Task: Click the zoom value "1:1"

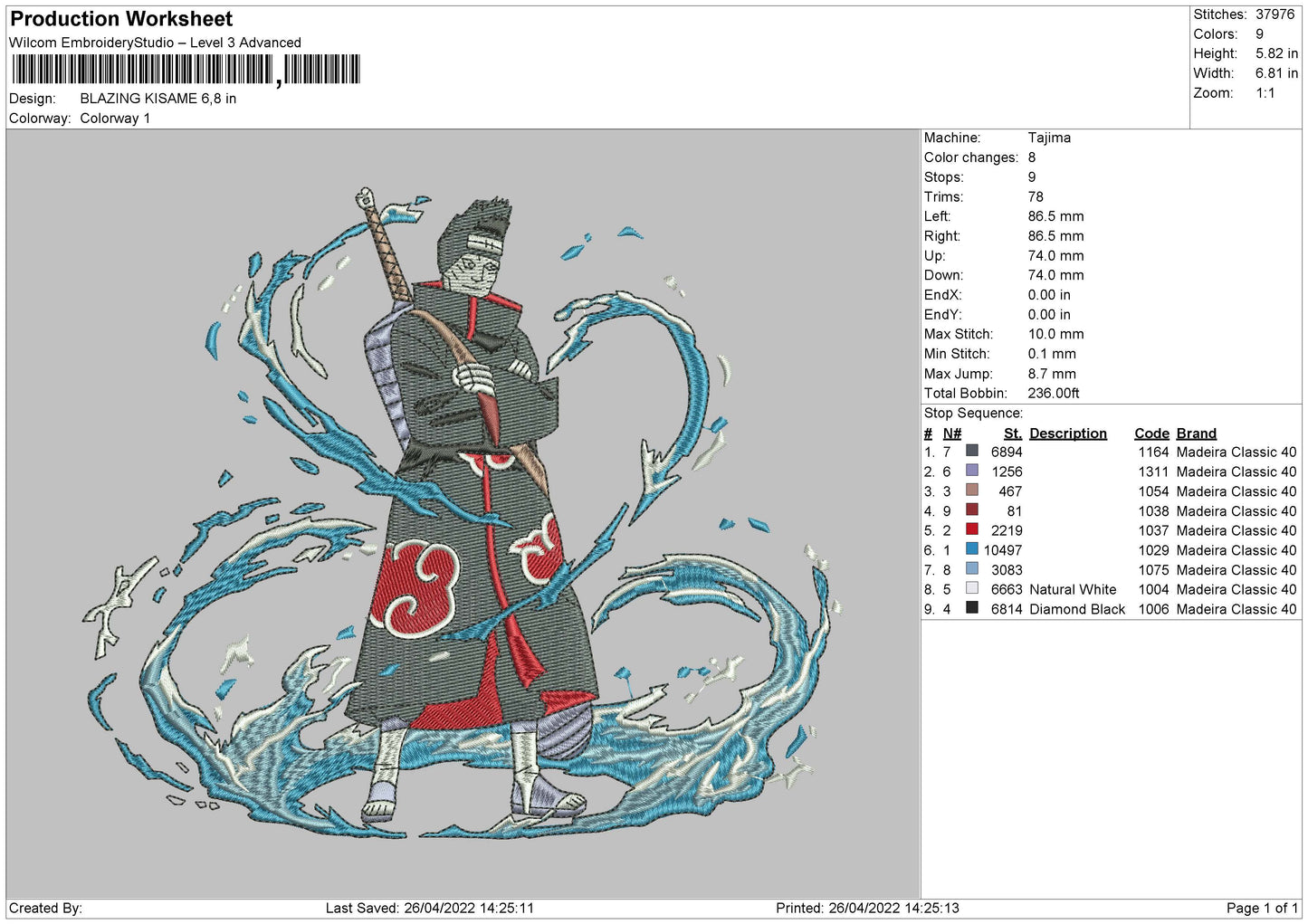Action: tap(1265, 93)
